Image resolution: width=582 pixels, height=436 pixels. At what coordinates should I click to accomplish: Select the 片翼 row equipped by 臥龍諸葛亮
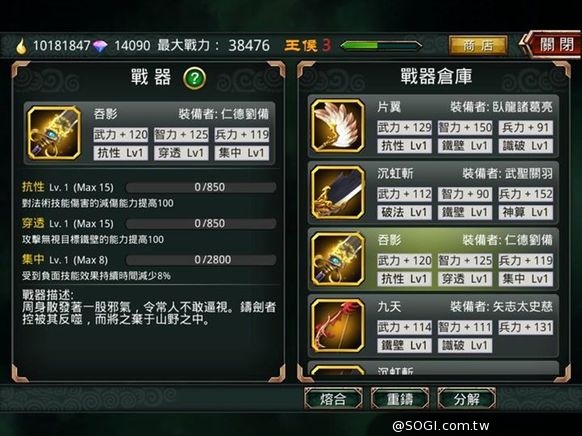point(433,126)
